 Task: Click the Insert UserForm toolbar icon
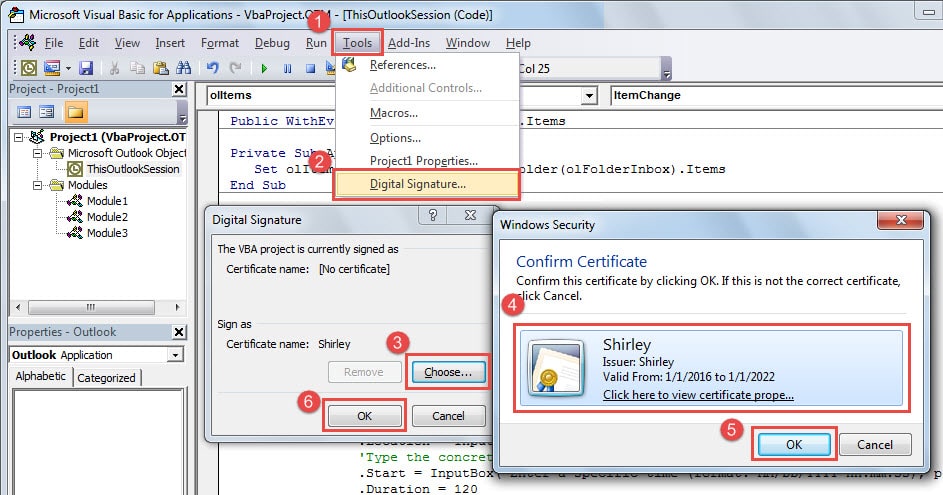click(x=52, y=68)
